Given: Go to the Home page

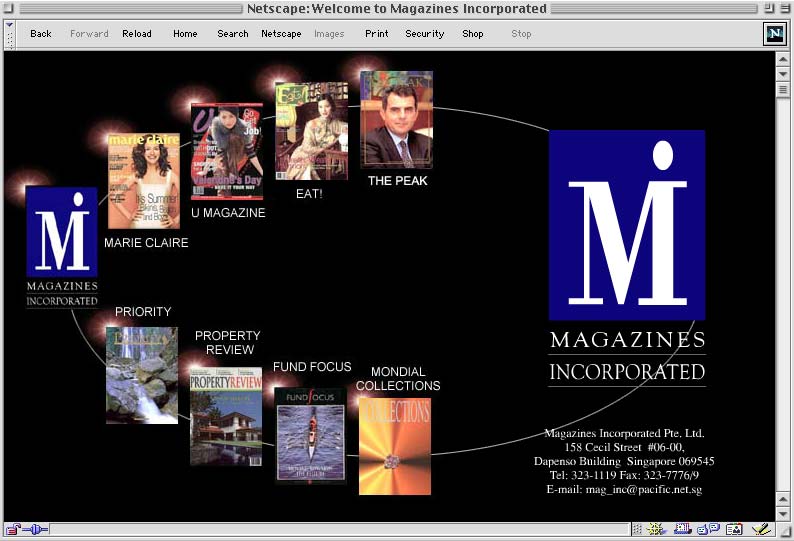Looking at the screenshot, I should 185,34.
